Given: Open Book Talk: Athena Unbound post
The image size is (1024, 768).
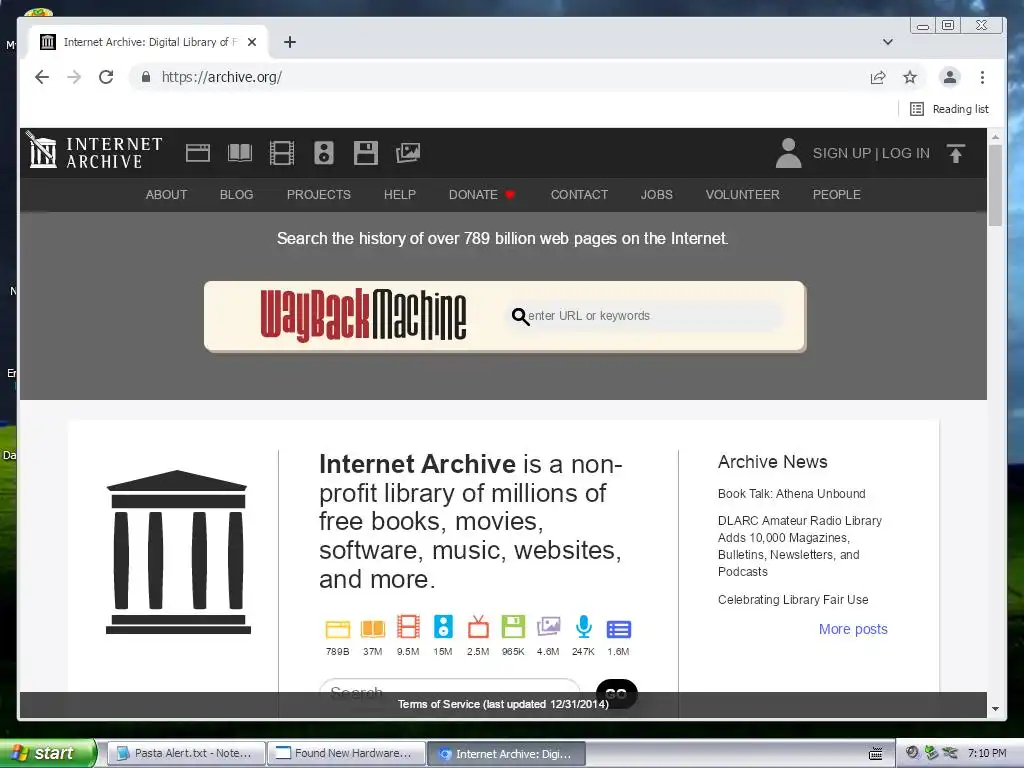Looking at the screenshot, I should (792, 494).
